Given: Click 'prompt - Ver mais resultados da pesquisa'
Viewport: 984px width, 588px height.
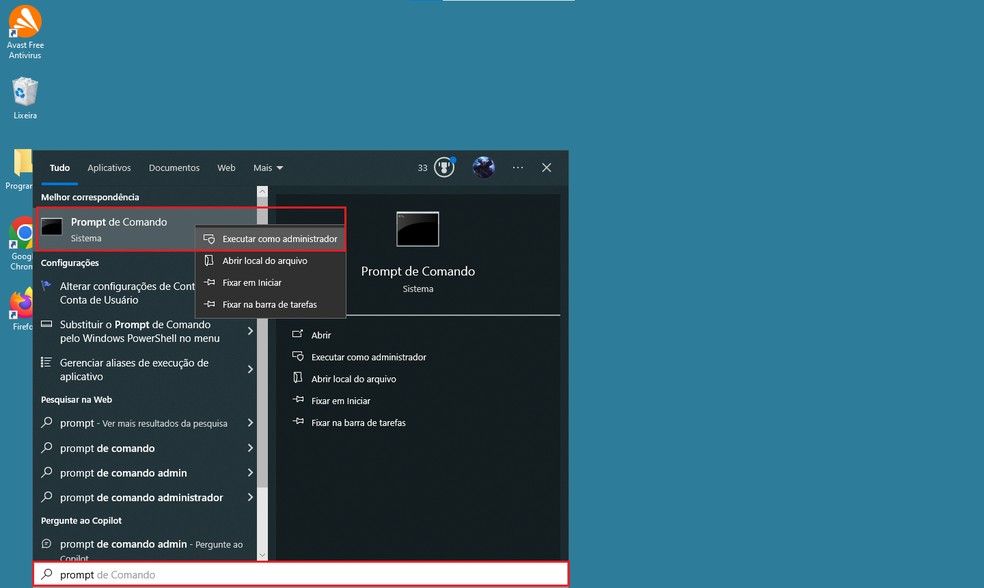Looking at the screenshot, I should pos(140,423).
